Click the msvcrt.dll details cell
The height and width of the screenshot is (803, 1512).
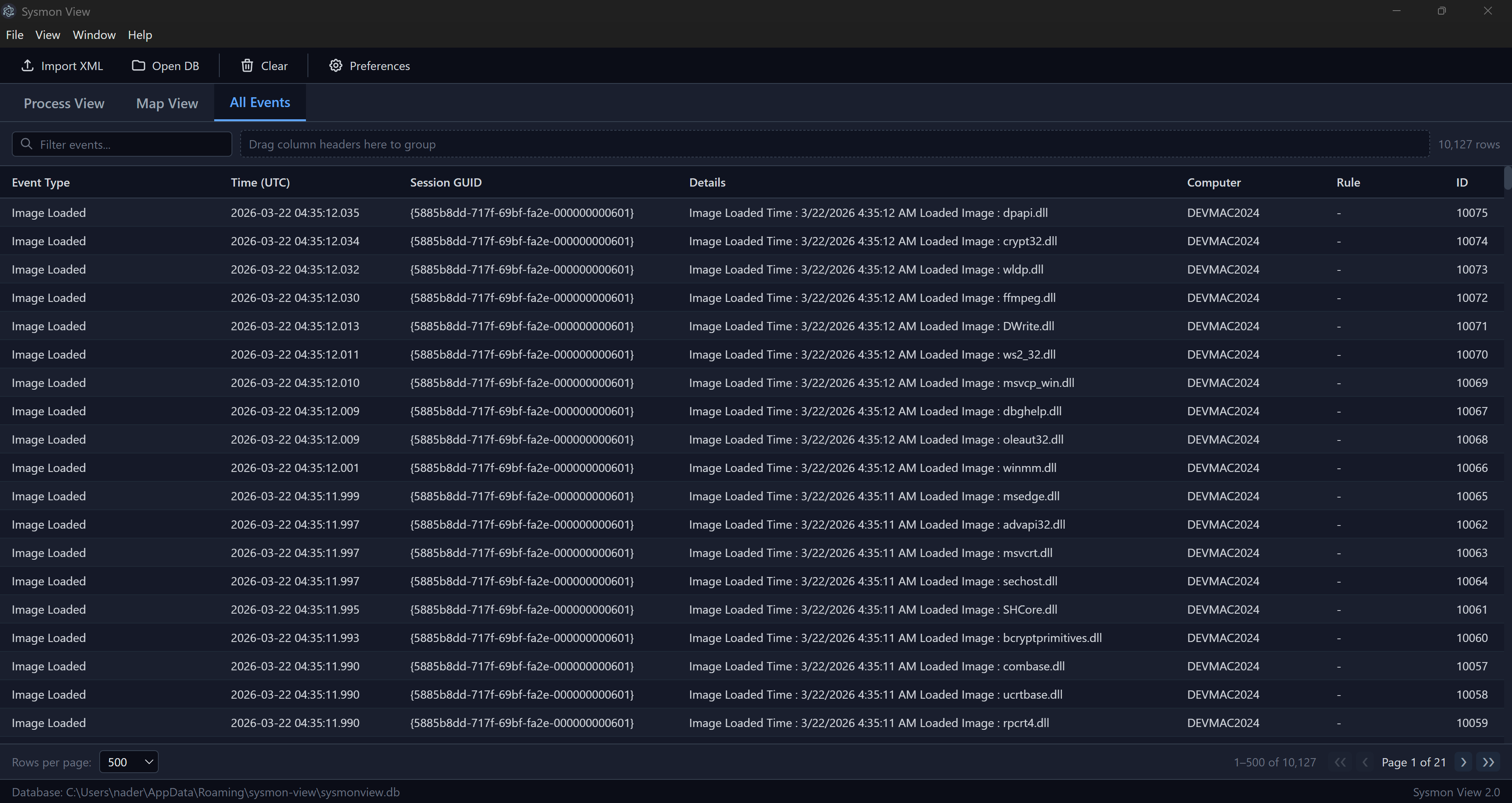(871, 553)
